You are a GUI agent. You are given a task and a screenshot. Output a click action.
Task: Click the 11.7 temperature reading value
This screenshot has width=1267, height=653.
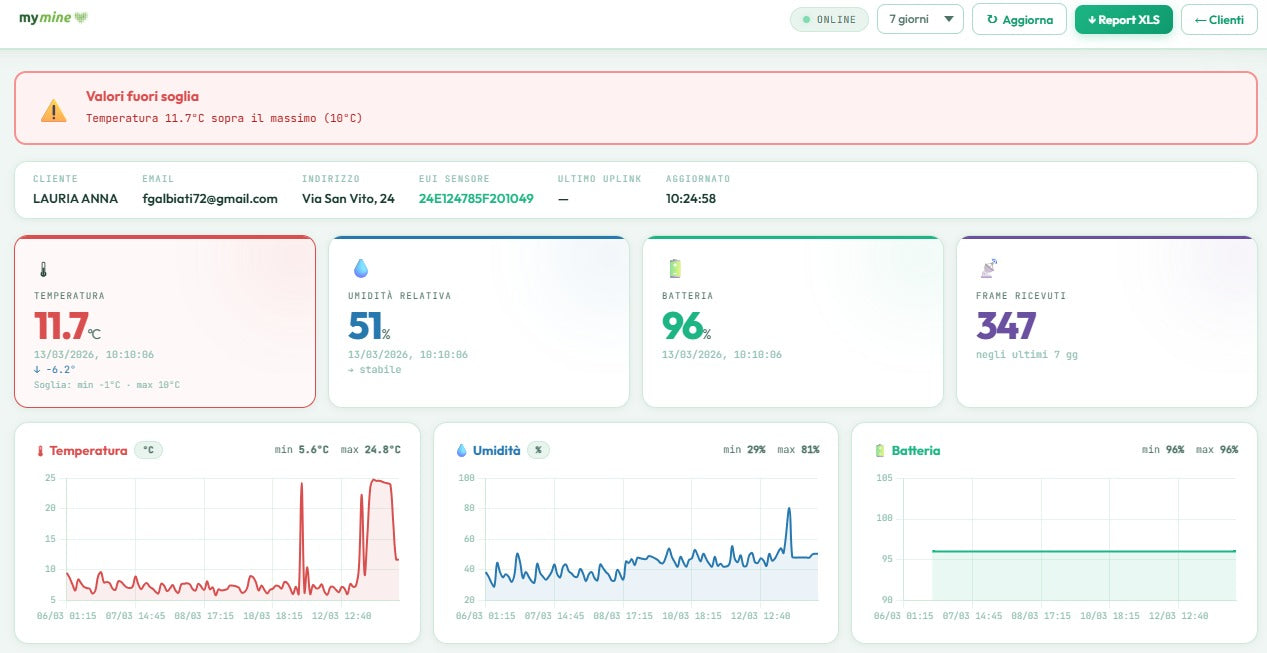[x=61, y=326]
